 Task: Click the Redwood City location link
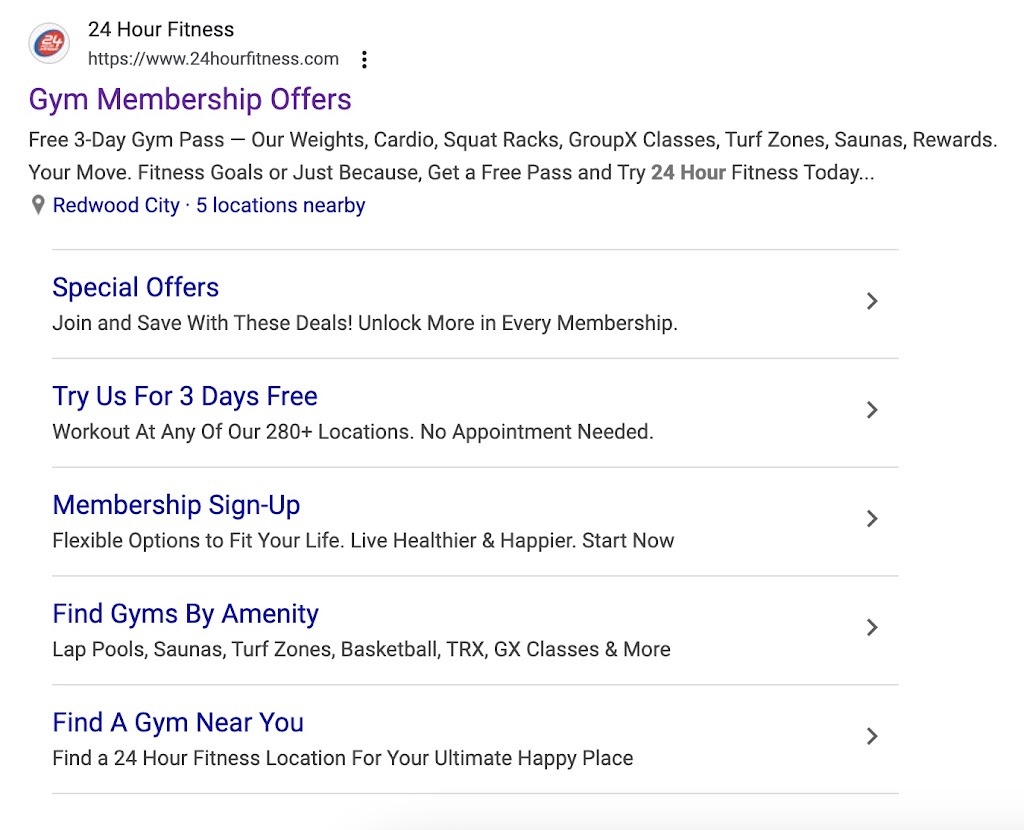point(116,206)
